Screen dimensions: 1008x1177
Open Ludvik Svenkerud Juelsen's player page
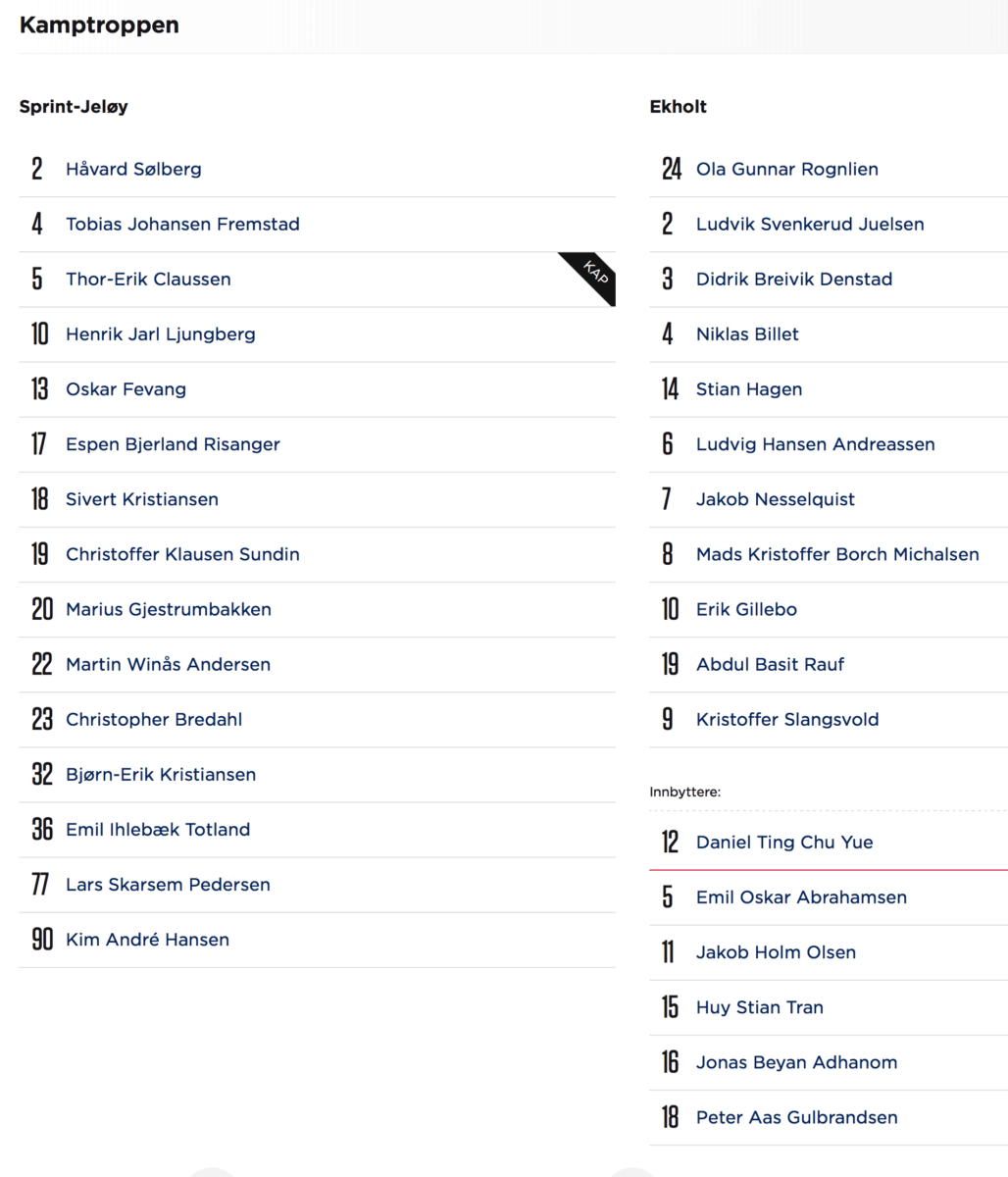(x=810, y=224)
